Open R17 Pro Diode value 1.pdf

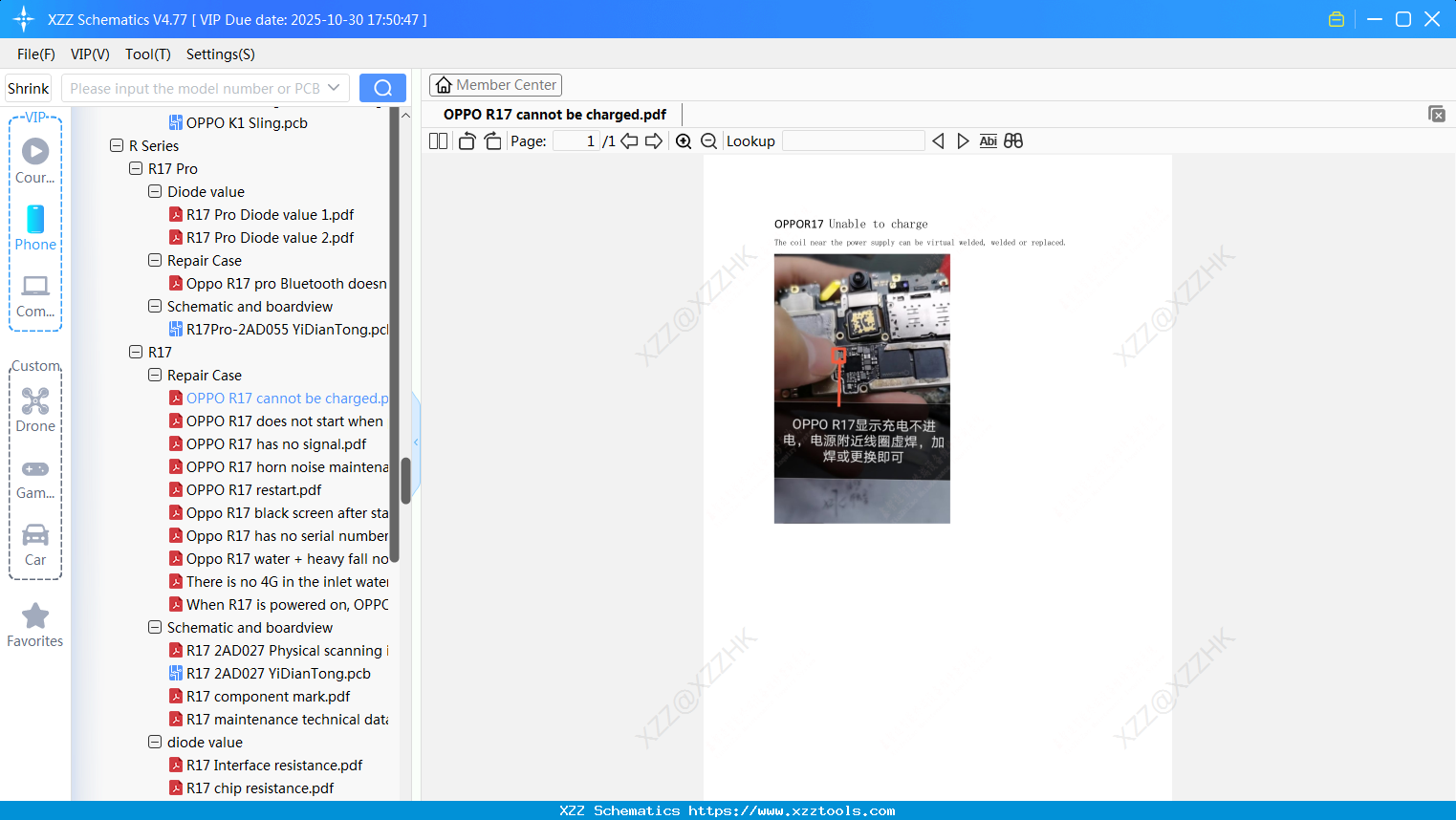coord(270,215)
